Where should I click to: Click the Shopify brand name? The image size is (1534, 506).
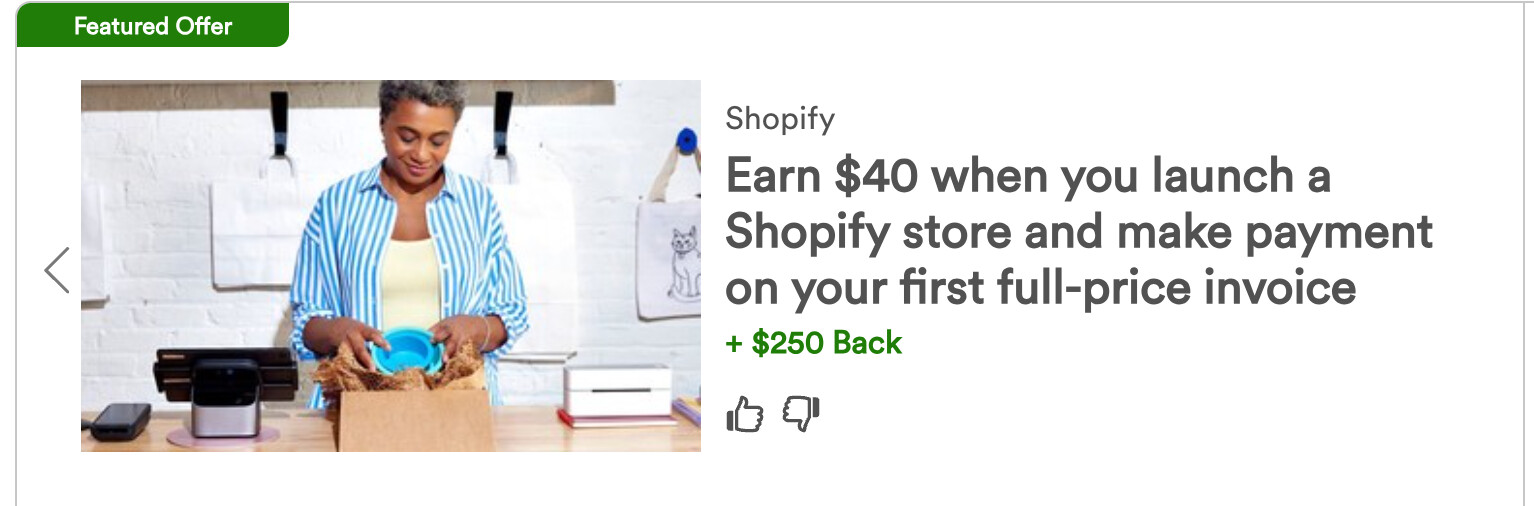pos(779,119)
